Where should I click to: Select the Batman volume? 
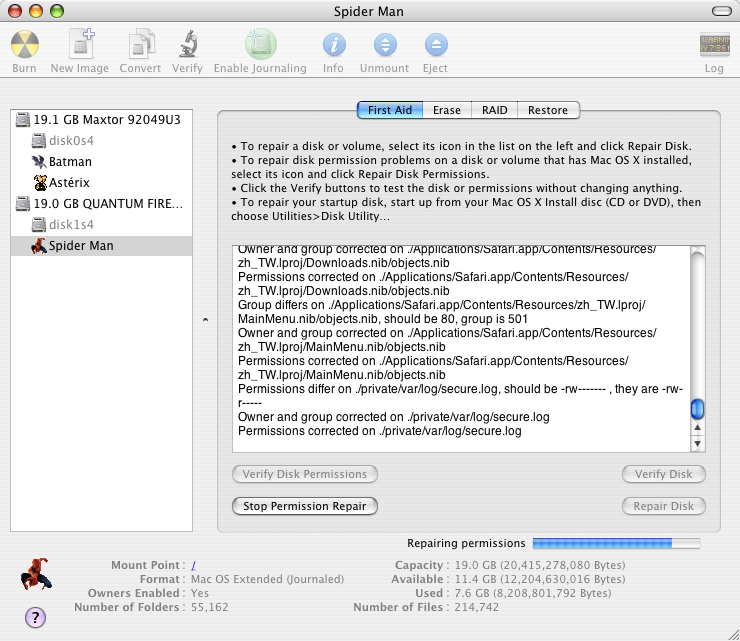101,161
